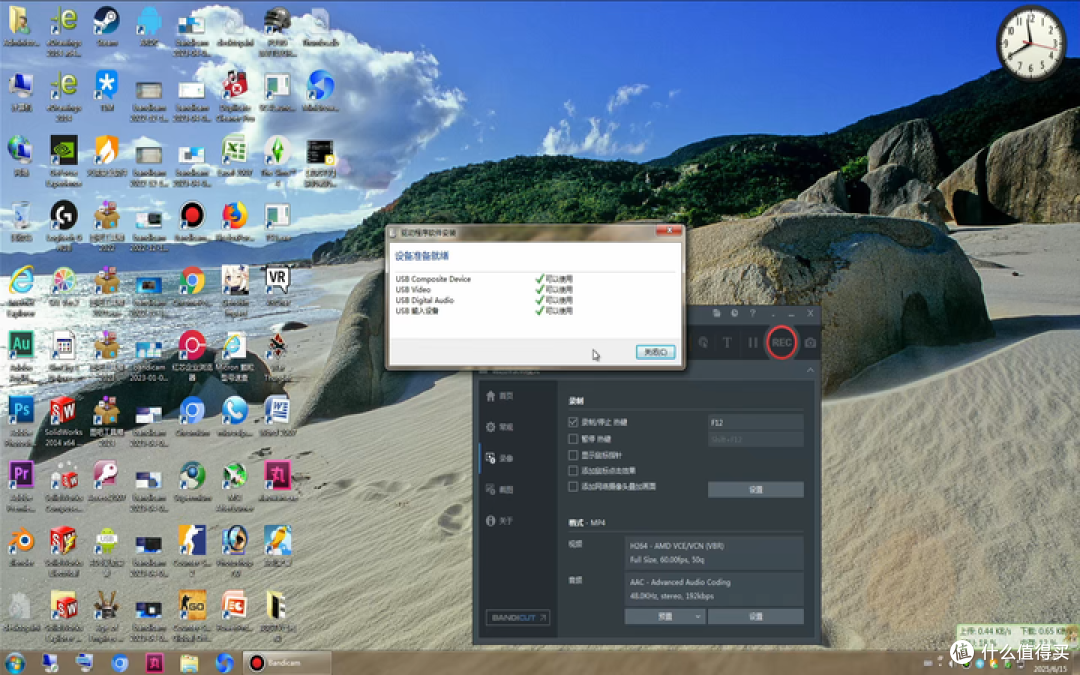Viewport: 1080px width, 675px height.
Task: Select The Sims 4 desktop icon
Action: click(277, 160)
